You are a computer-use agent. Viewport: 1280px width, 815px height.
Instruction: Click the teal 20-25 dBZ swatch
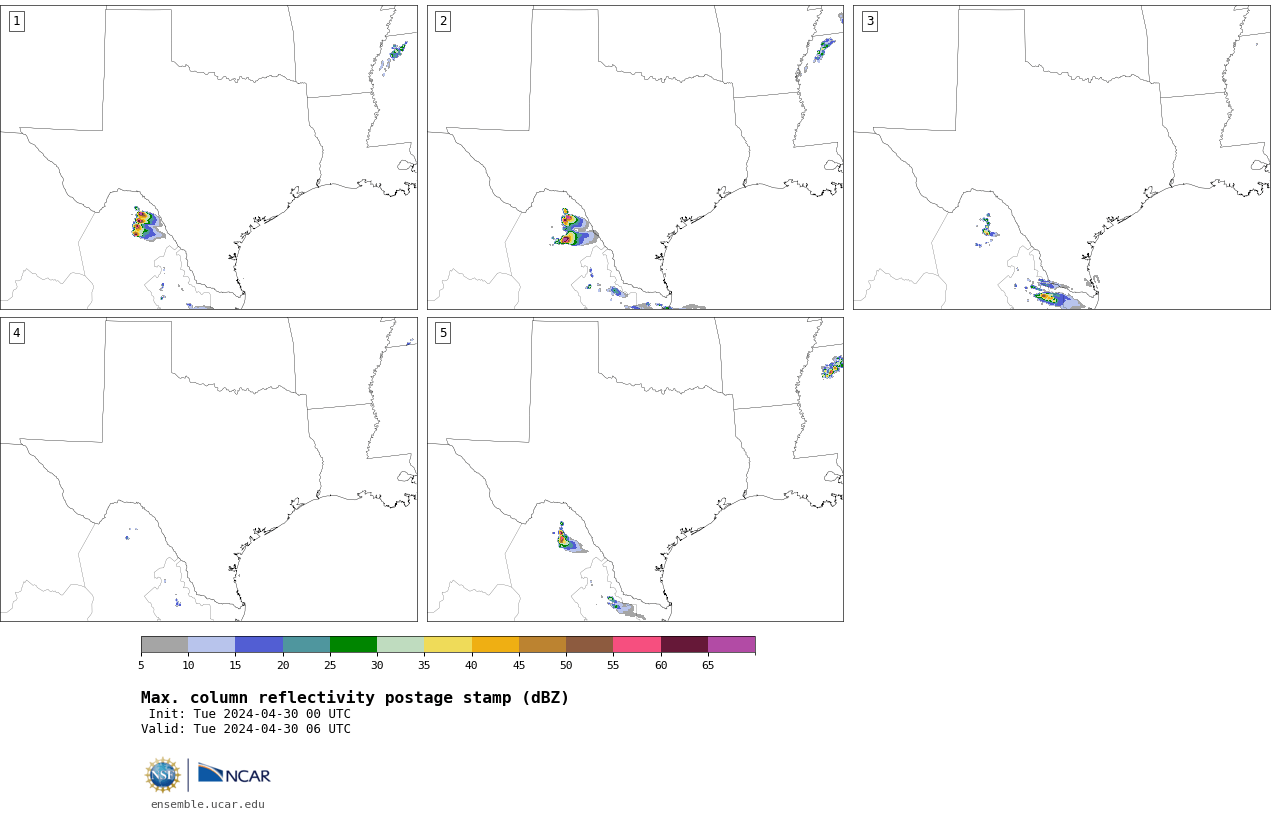pos(306,644)
